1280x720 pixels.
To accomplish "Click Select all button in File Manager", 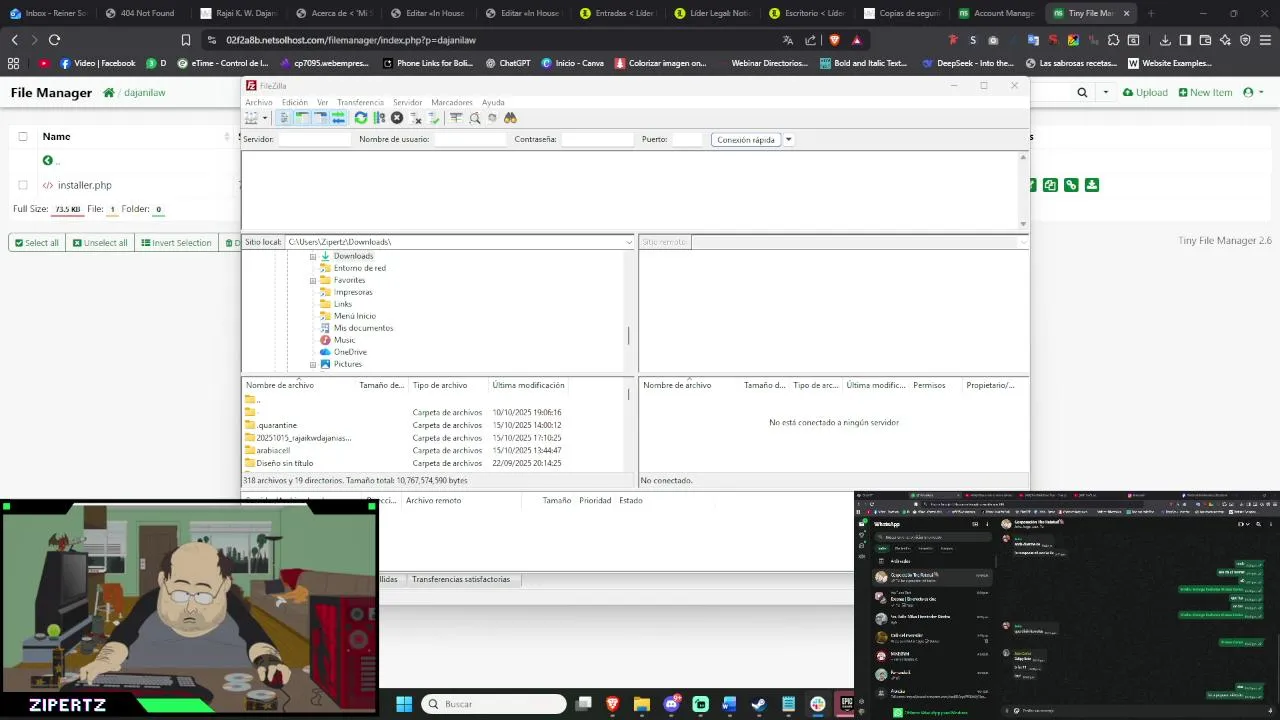I will [36, 243].
